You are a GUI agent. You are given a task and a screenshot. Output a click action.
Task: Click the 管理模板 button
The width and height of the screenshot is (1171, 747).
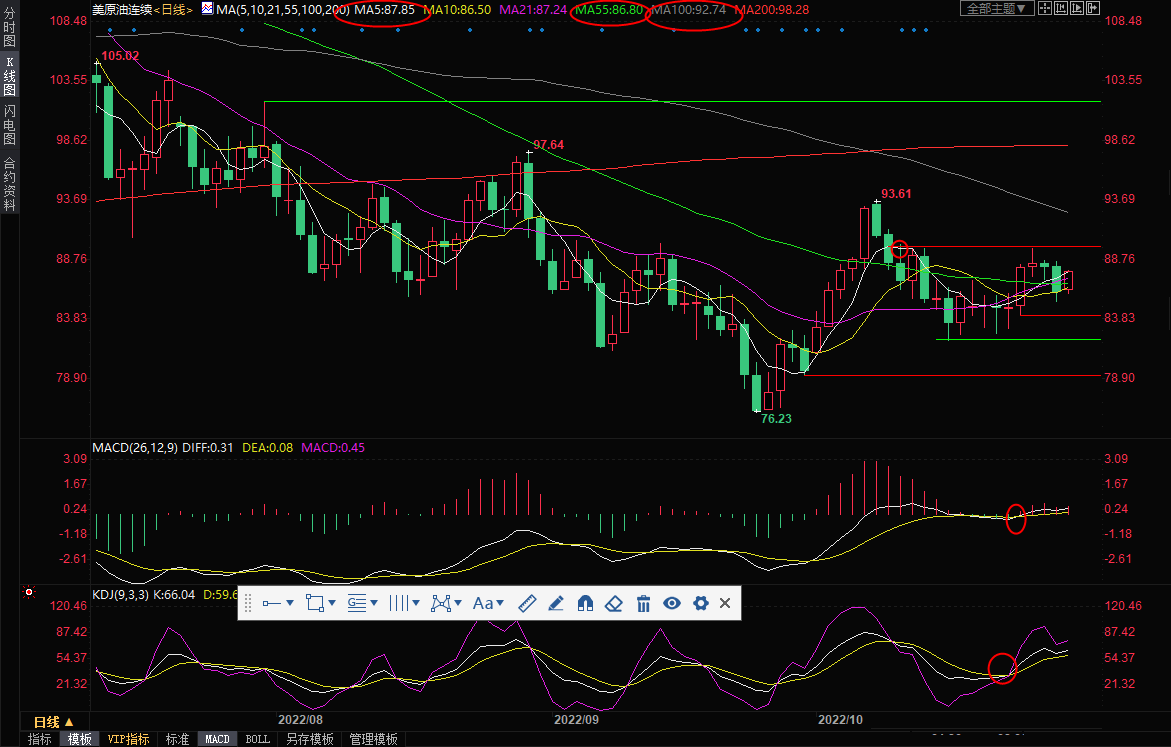click(373, 739)
